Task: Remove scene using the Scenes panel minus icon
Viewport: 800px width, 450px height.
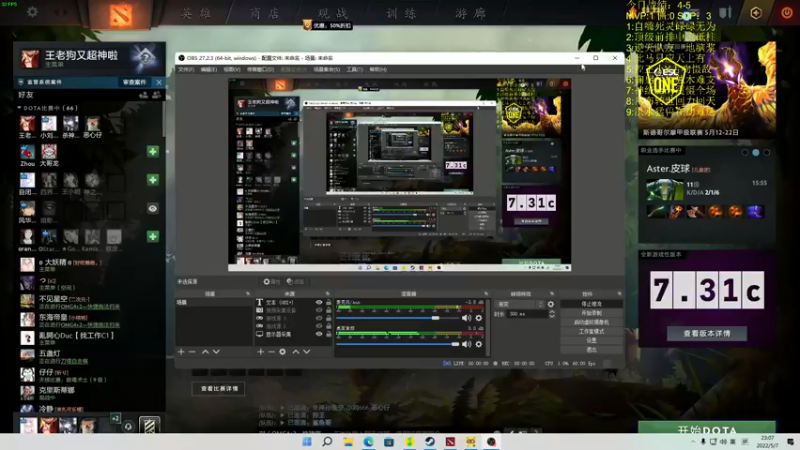Action: (x=192, y=352)
